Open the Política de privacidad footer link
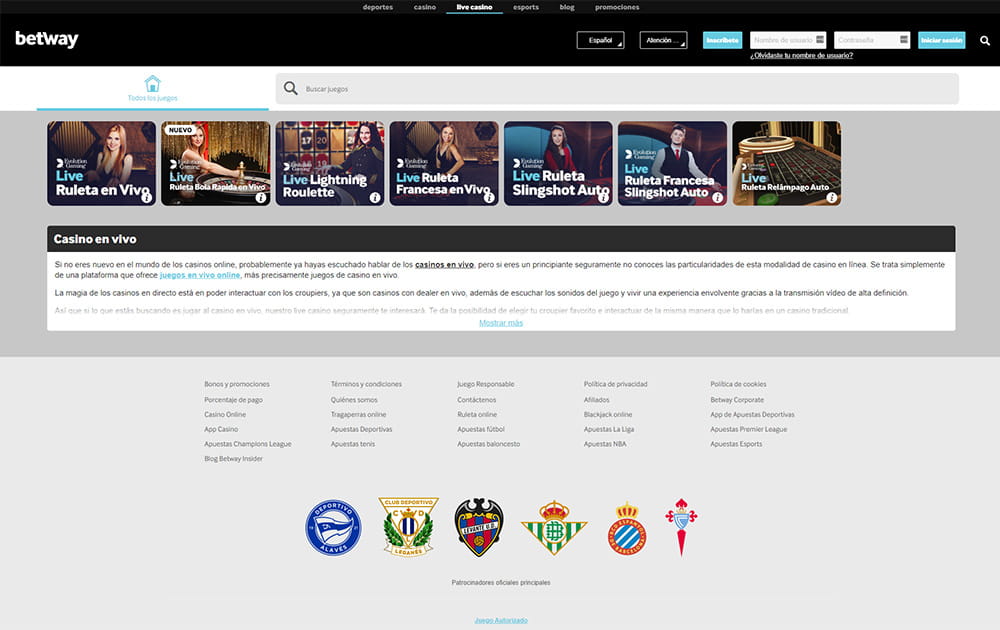 [615, 385]
